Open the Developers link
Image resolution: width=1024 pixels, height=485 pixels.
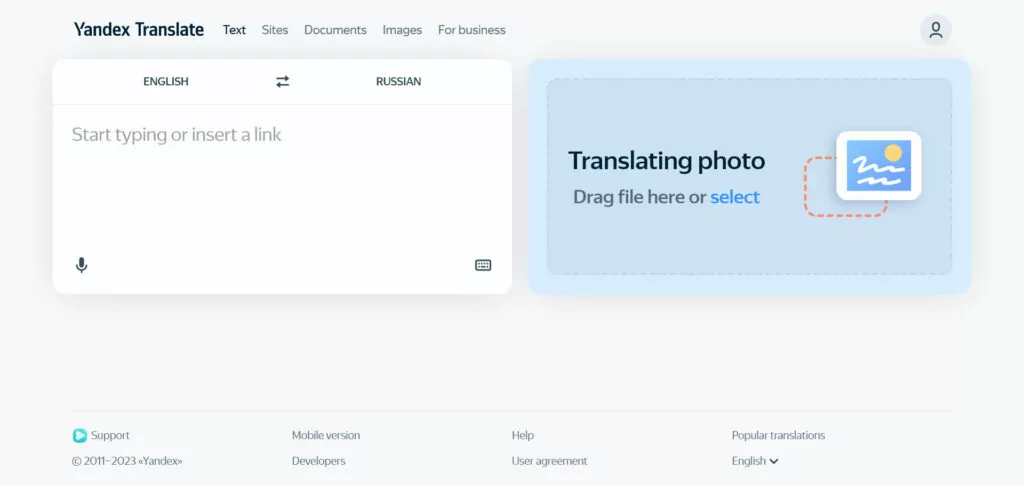click(x=319, y=461)
